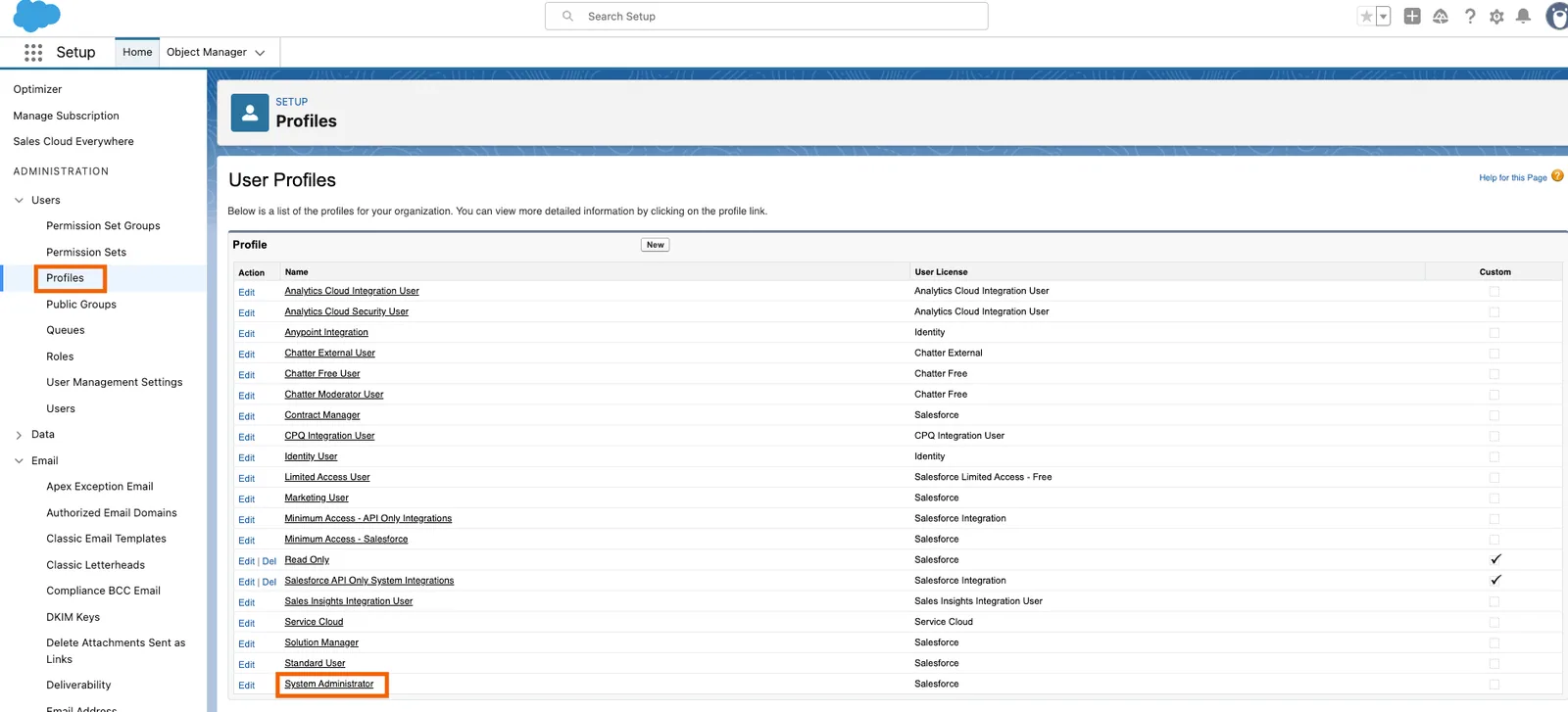The width and height of the screenshot is (1568, 712).
Task: Toggle Custom checkbox for Contract Manager row
Action: click(x=1494, y=415)
